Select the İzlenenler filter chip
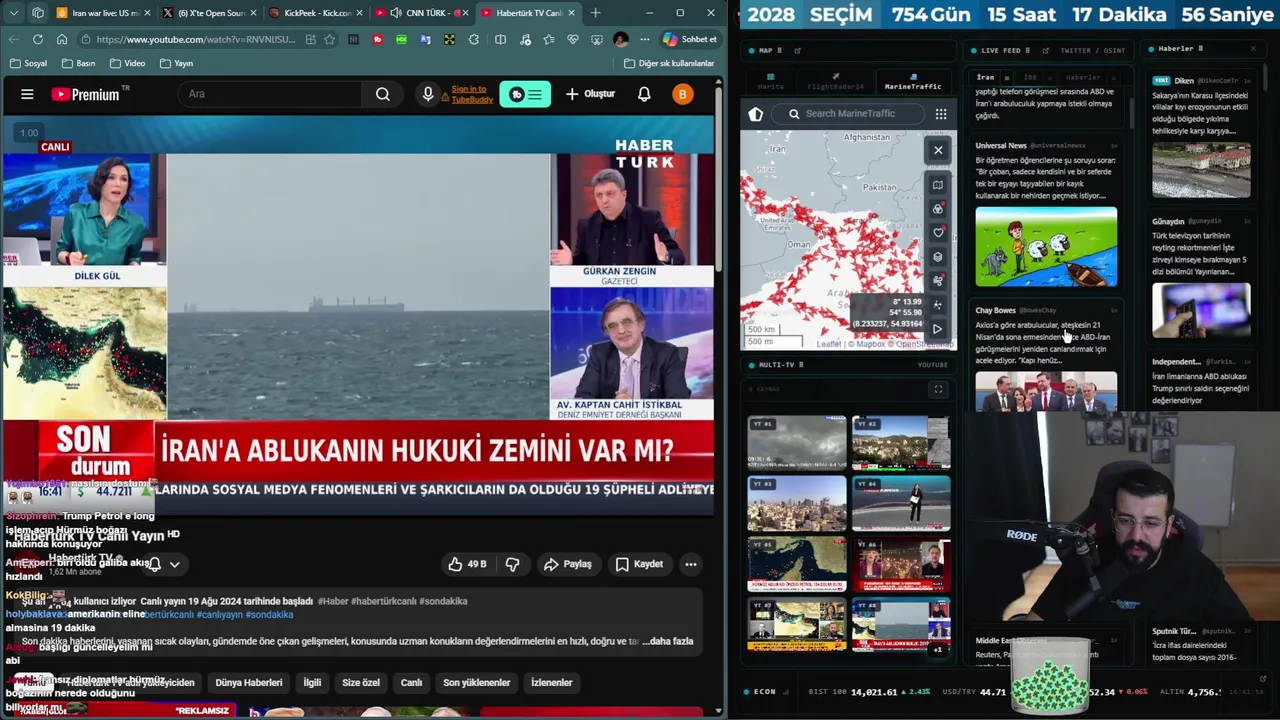Viewport: 1280px width, 720px height. pos(551,682)
